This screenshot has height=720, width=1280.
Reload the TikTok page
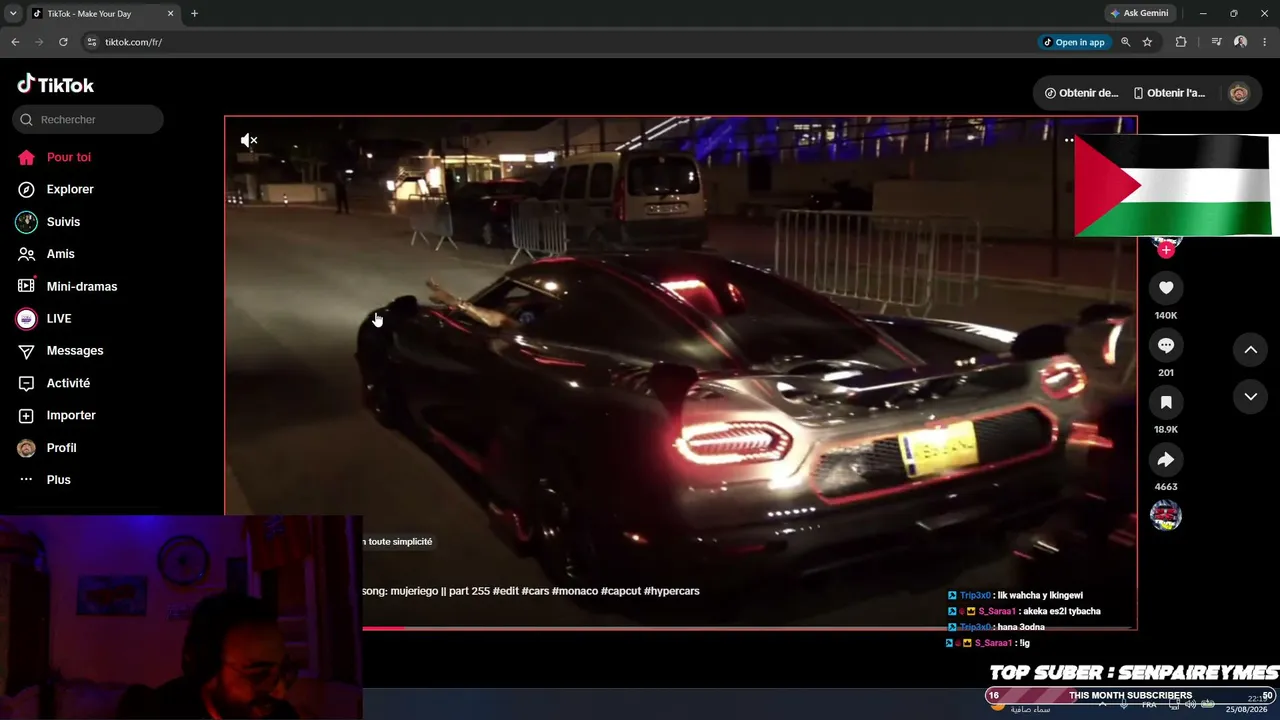(63, 42)
